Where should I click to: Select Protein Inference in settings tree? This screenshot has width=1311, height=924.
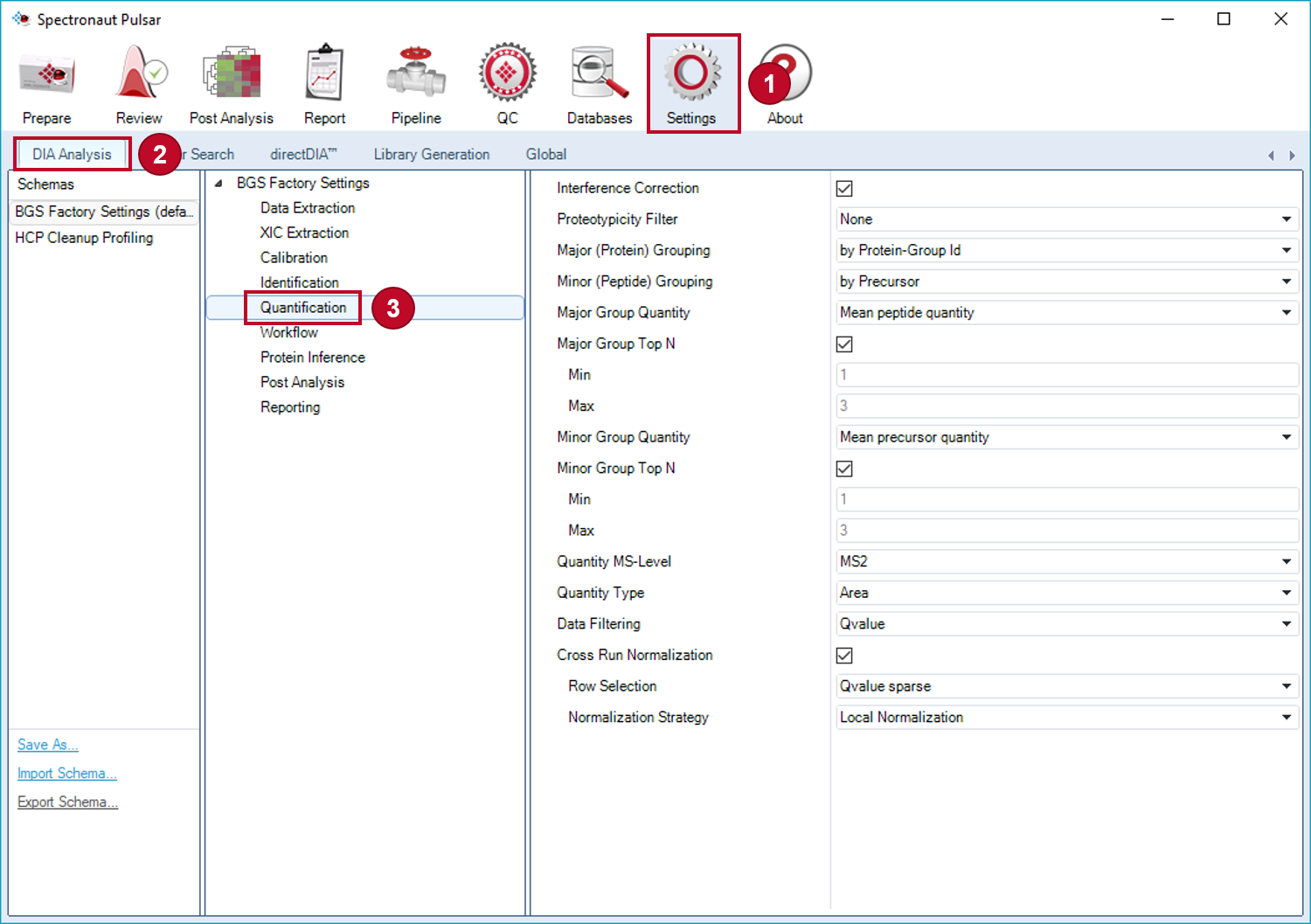tap(313, 358)
